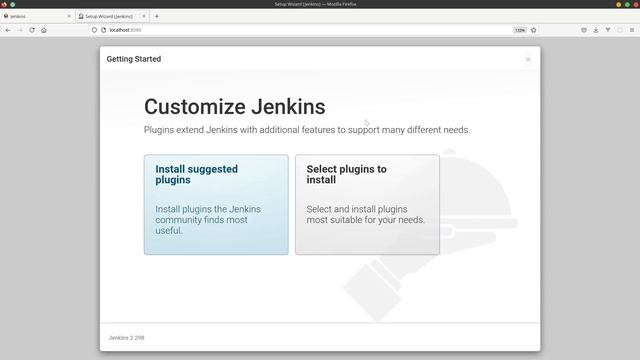
Task: Open the Pocket save icon
Action: tap(584, 30)
